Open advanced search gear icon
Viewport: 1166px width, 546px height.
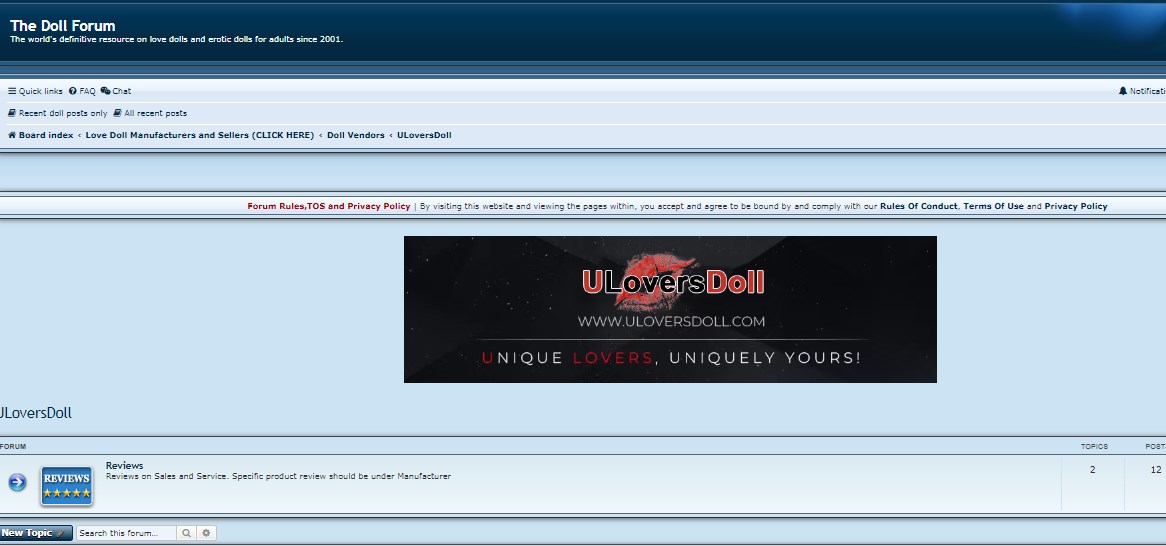click(206, 533)
